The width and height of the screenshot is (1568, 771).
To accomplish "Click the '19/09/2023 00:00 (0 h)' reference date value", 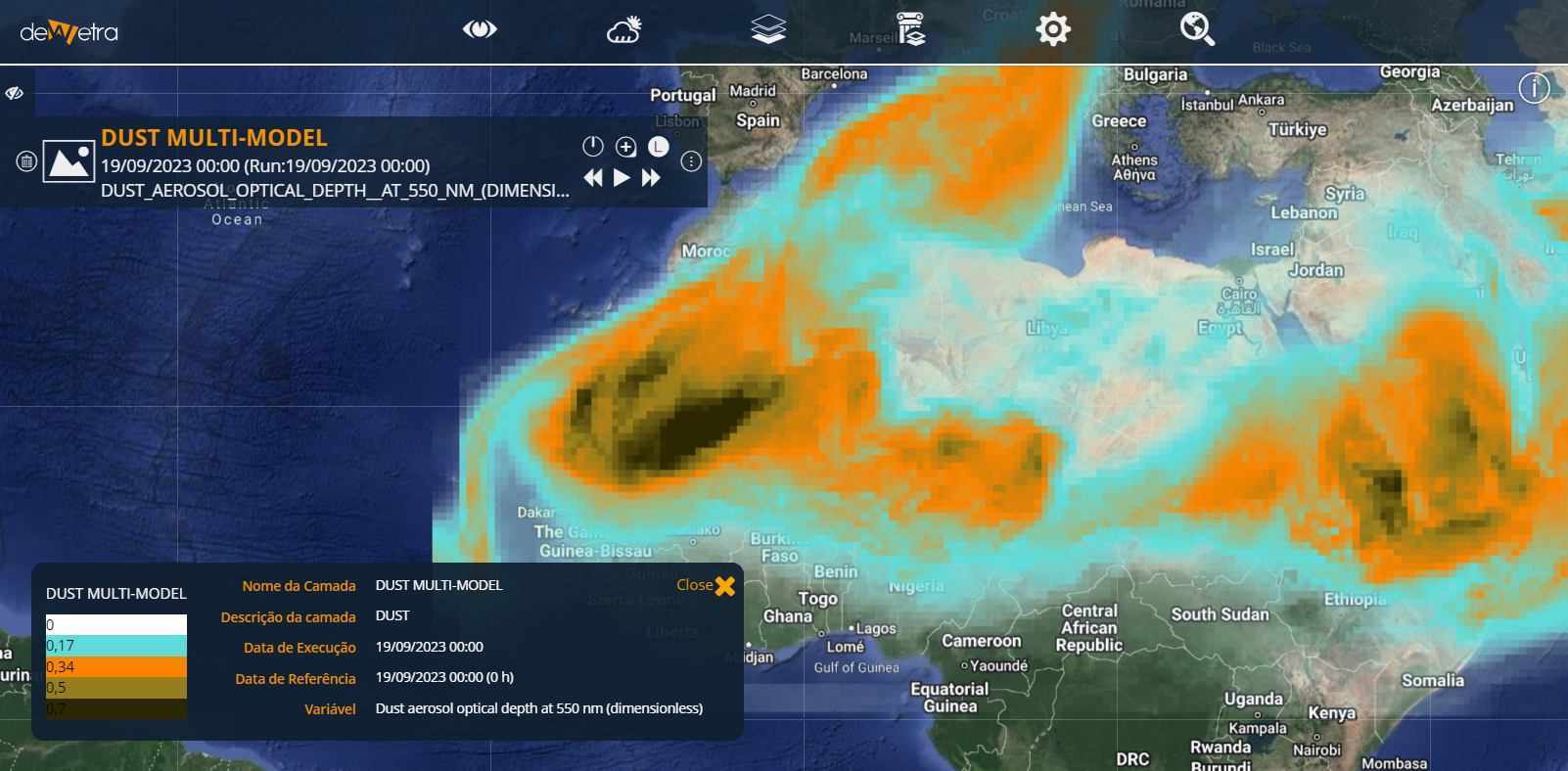I will [444, 677].
